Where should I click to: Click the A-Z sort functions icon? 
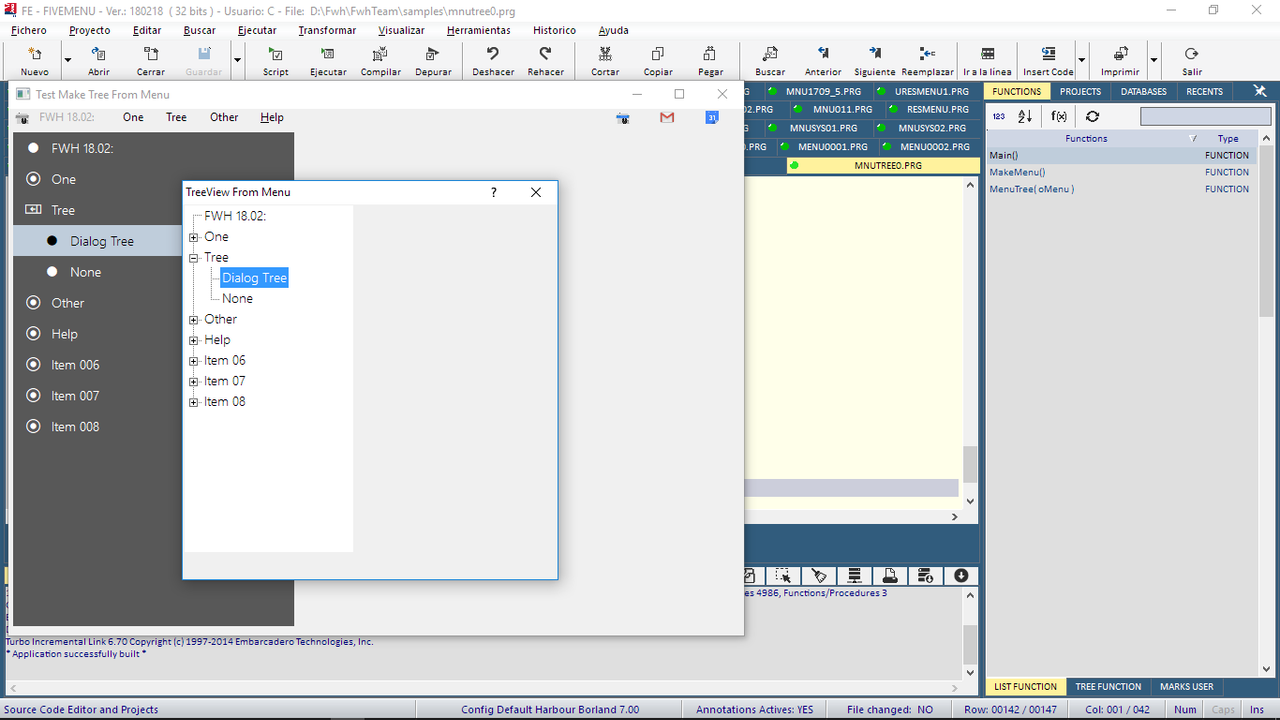point(1025,117)
